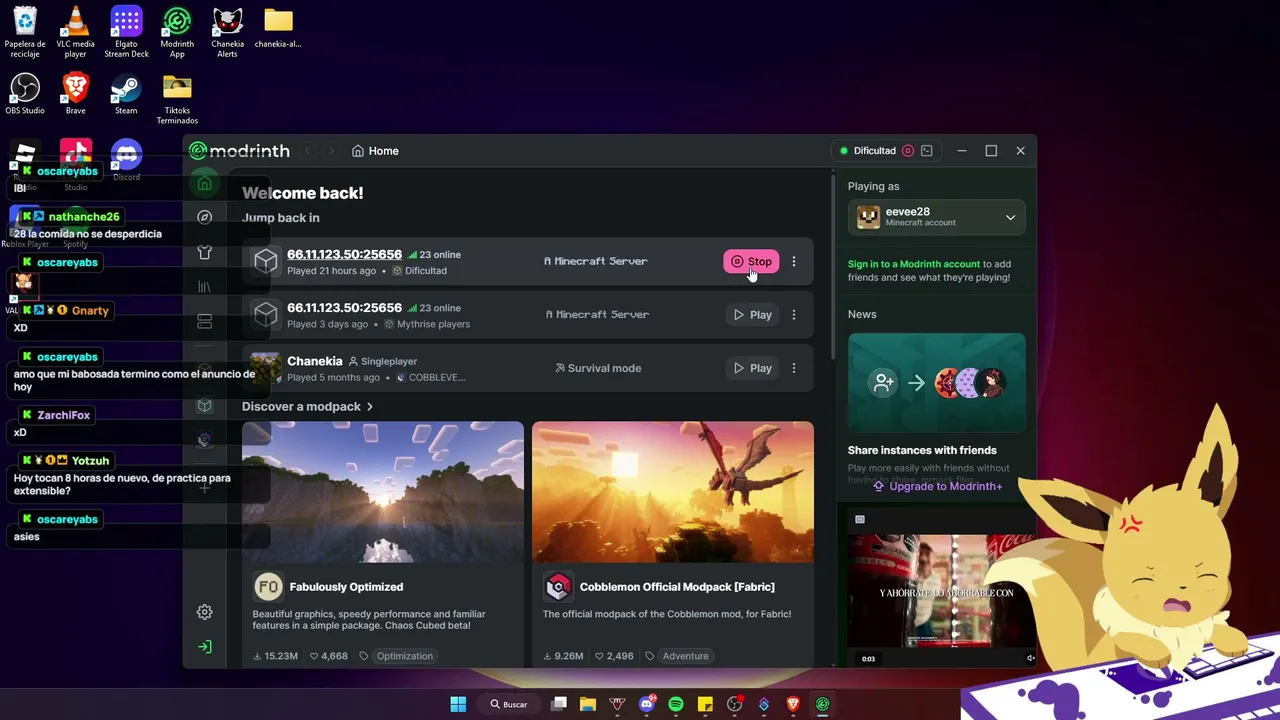Open the Tiktoks Terminados desktop folder
The image size is (1280, 720).
pyautogui.click(x=177, y=99)
